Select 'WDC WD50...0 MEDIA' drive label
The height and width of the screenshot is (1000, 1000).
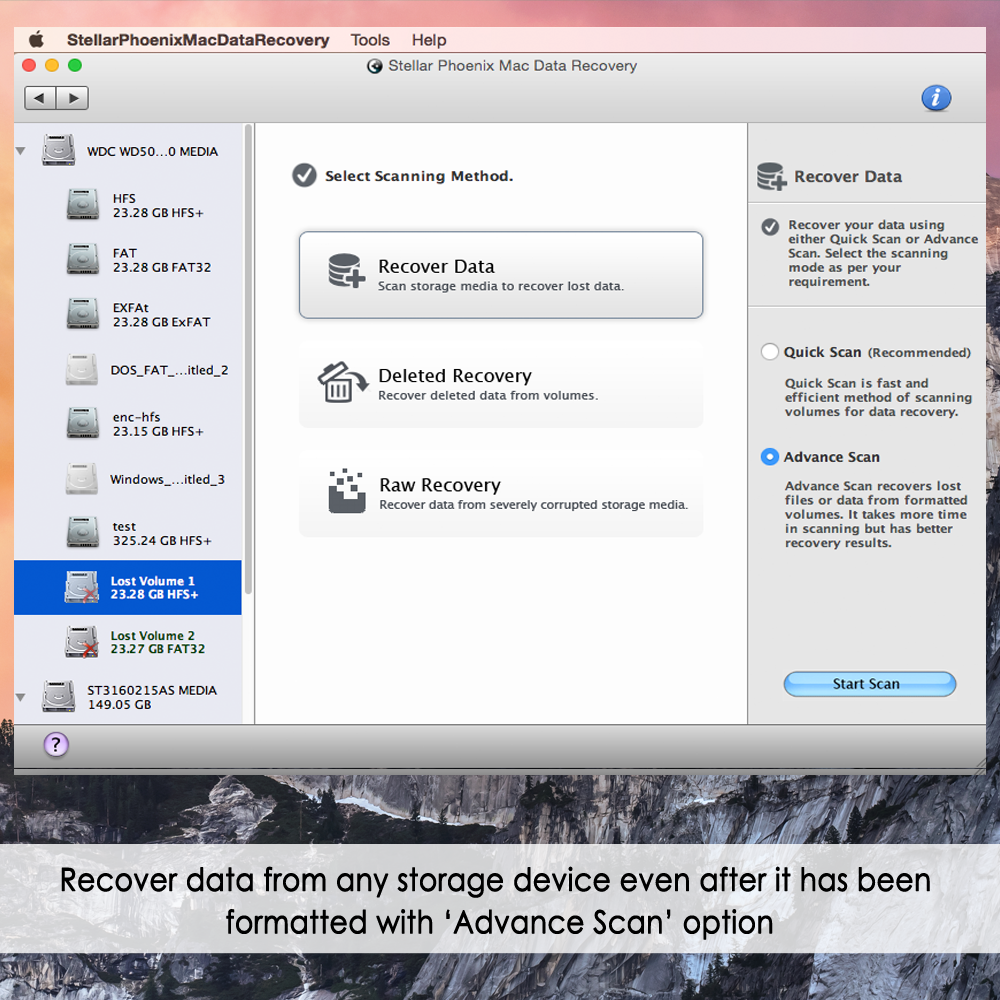point(152,151)
